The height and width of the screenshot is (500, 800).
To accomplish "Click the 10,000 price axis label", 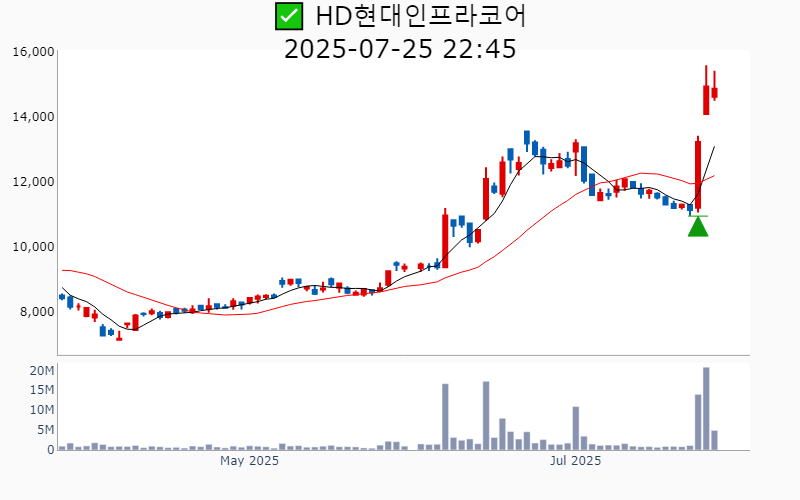I will 33,246.
